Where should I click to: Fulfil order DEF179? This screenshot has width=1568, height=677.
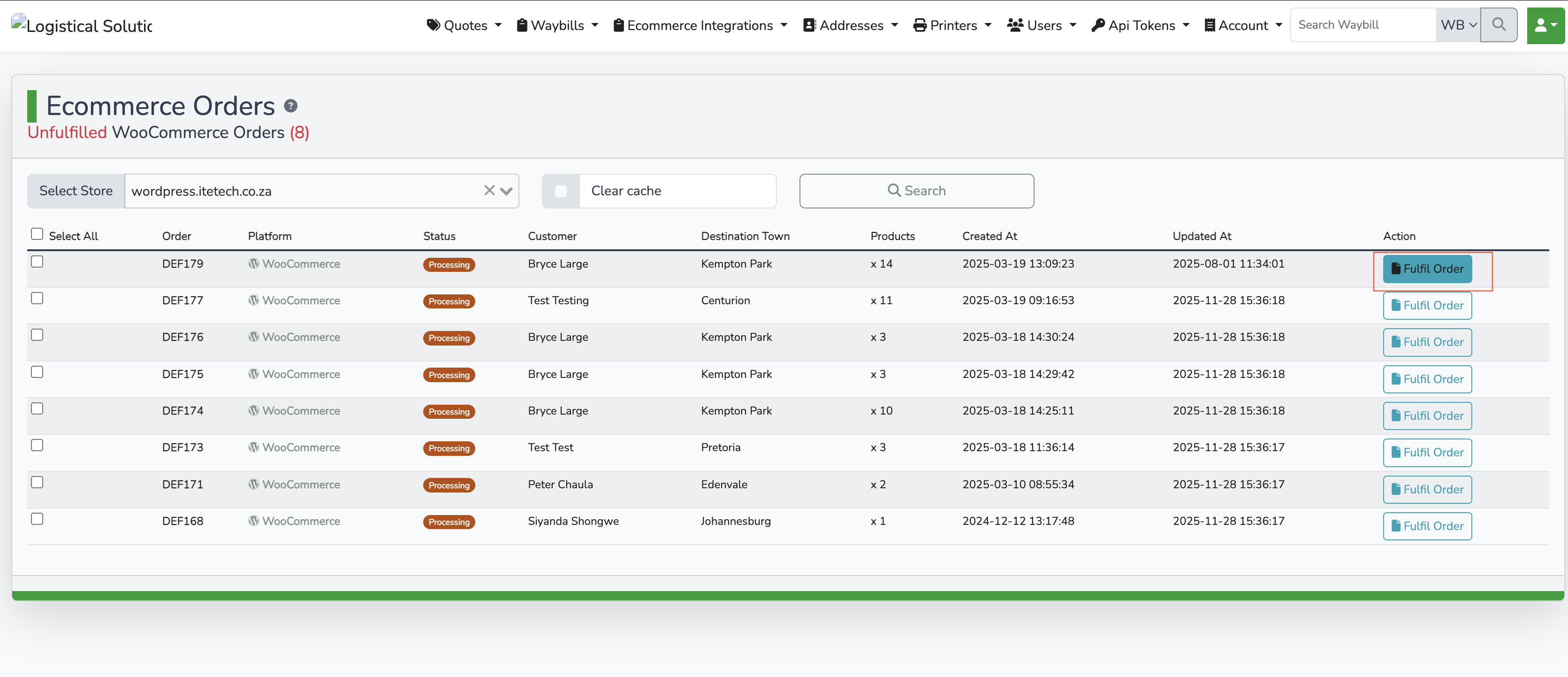pyautogui.click(x=1427, y=269)
